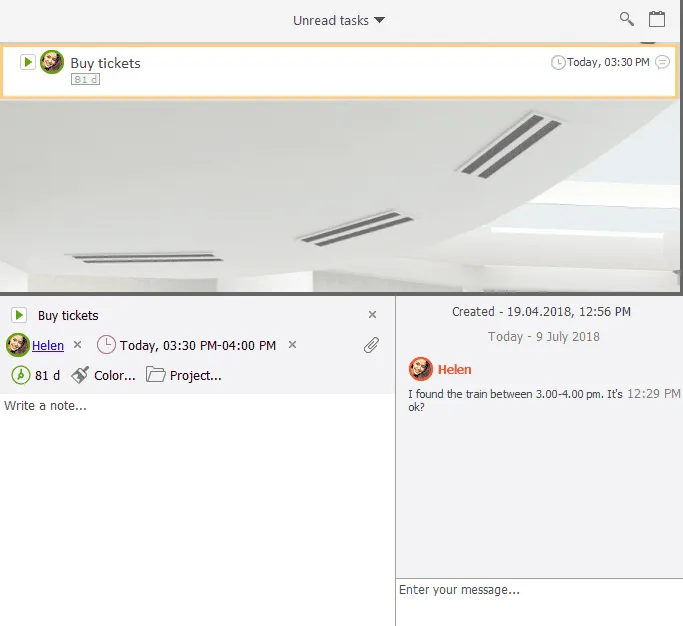Open the Color... picker
Image resolution: width=683 pixels, height=626 pixels.
[104, 375]
